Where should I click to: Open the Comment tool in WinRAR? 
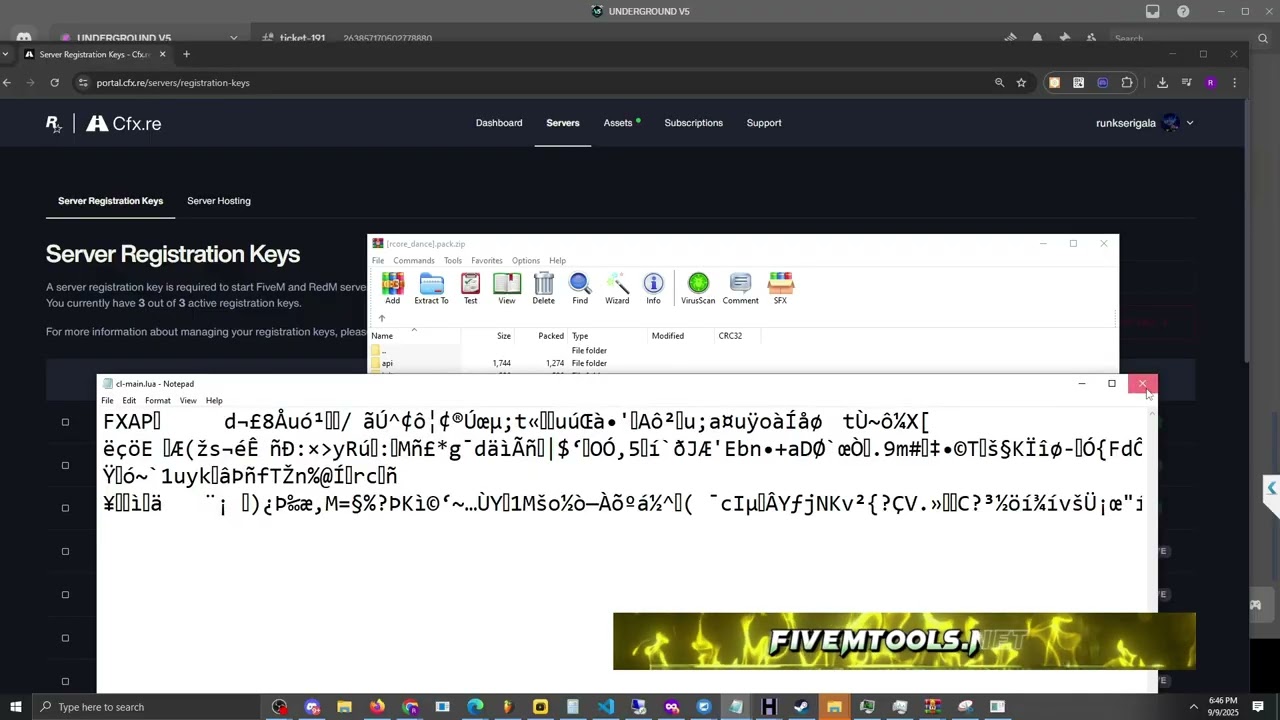point(740,288)
